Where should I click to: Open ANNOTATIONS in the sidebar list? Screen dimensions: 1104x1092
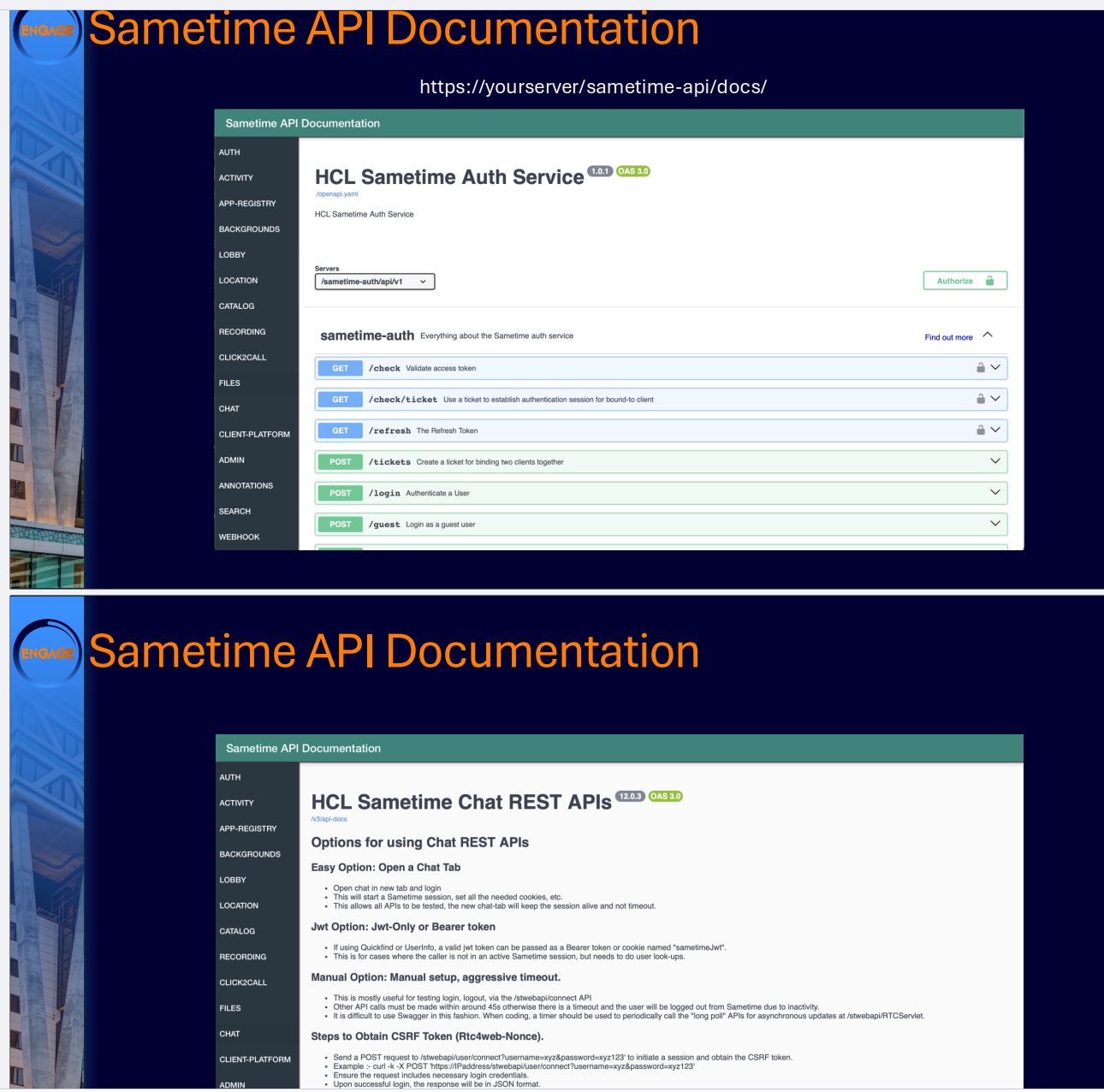pyautogui.click(x=246, y=486)
